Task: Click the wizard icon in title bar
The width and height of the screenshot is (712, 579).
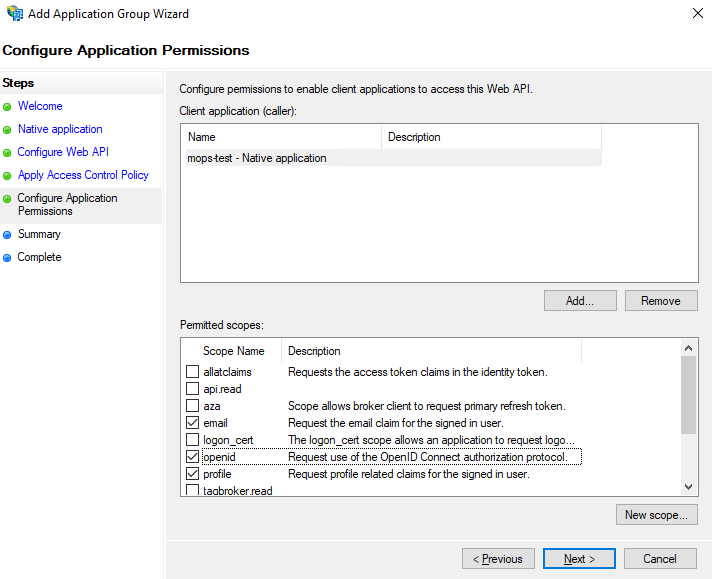Action: click(14, 14)
